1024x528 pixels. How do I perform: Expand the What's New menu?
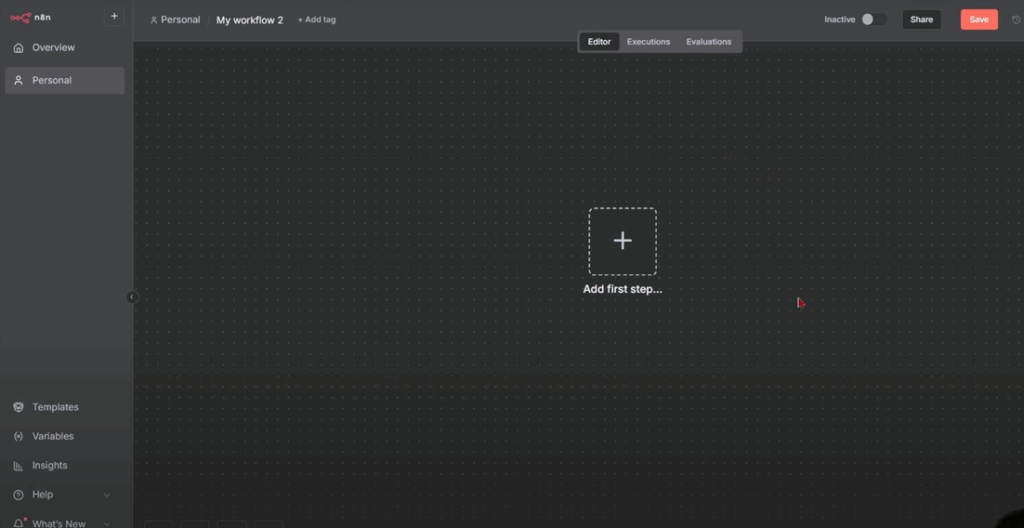tap(65, 523)
